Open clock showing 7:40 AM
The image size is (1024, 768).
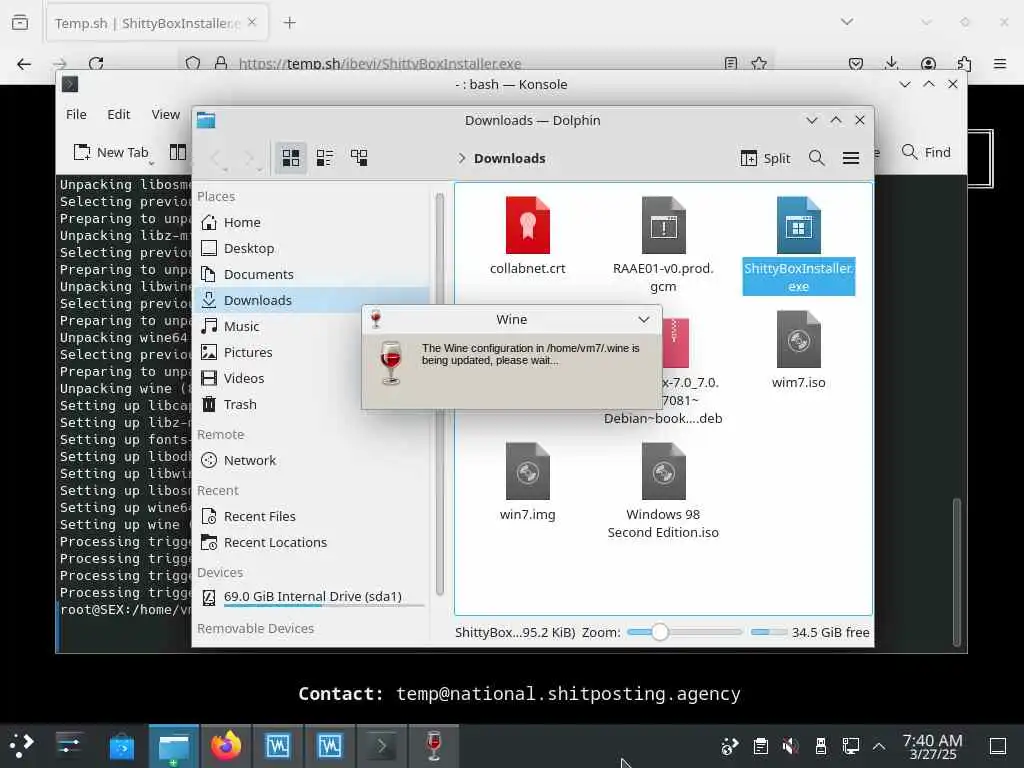(x=933, y=746)
